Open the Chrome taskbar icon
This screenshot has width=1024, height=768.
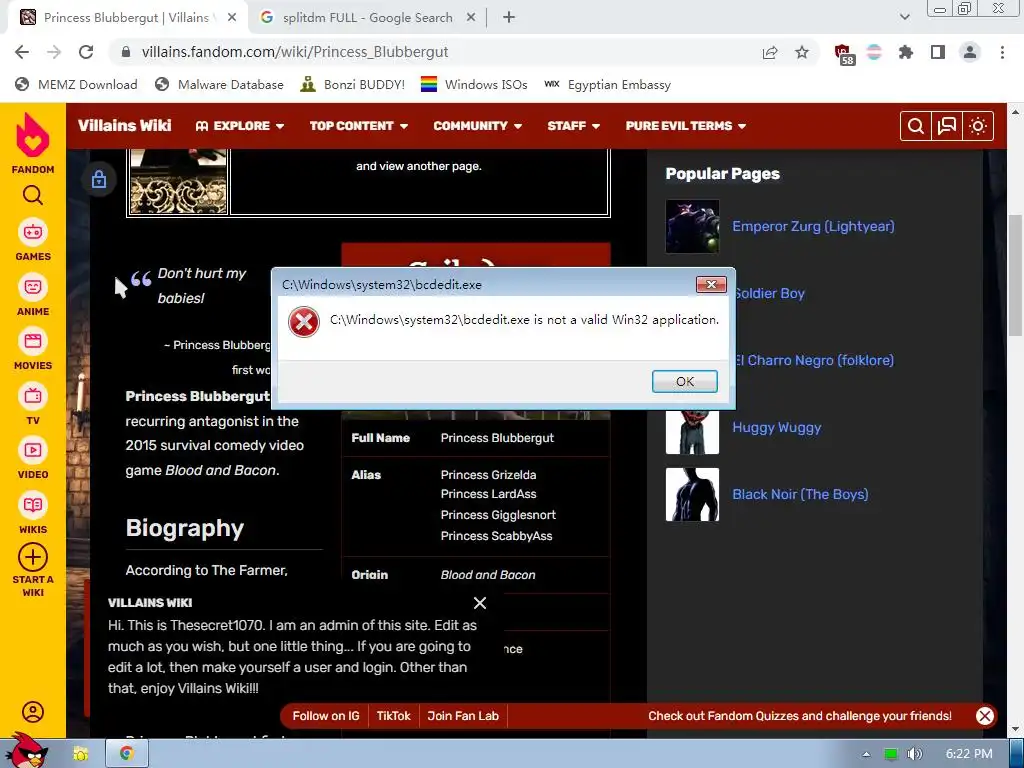pyautogui.click(x=127, y=754)
